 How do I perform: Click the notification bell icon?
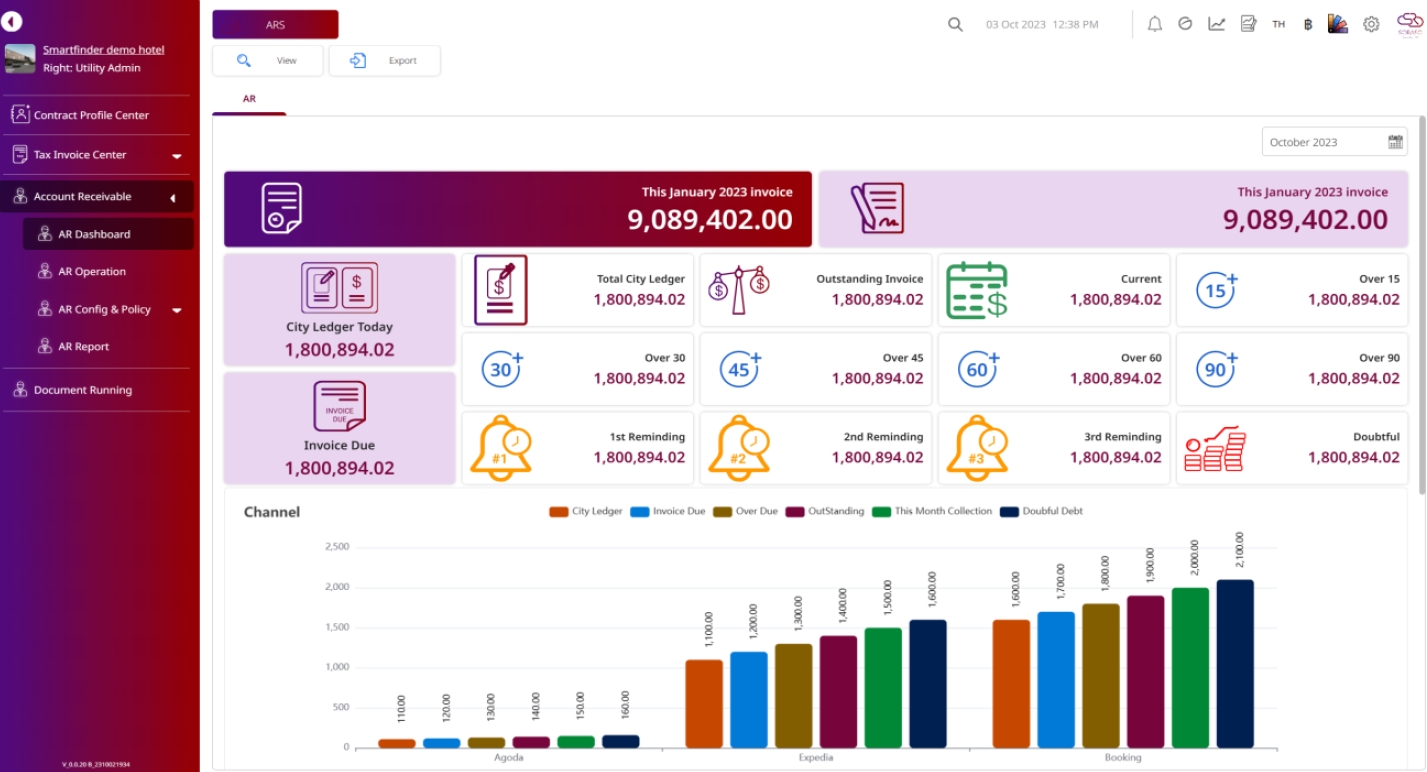[1155, 24]
